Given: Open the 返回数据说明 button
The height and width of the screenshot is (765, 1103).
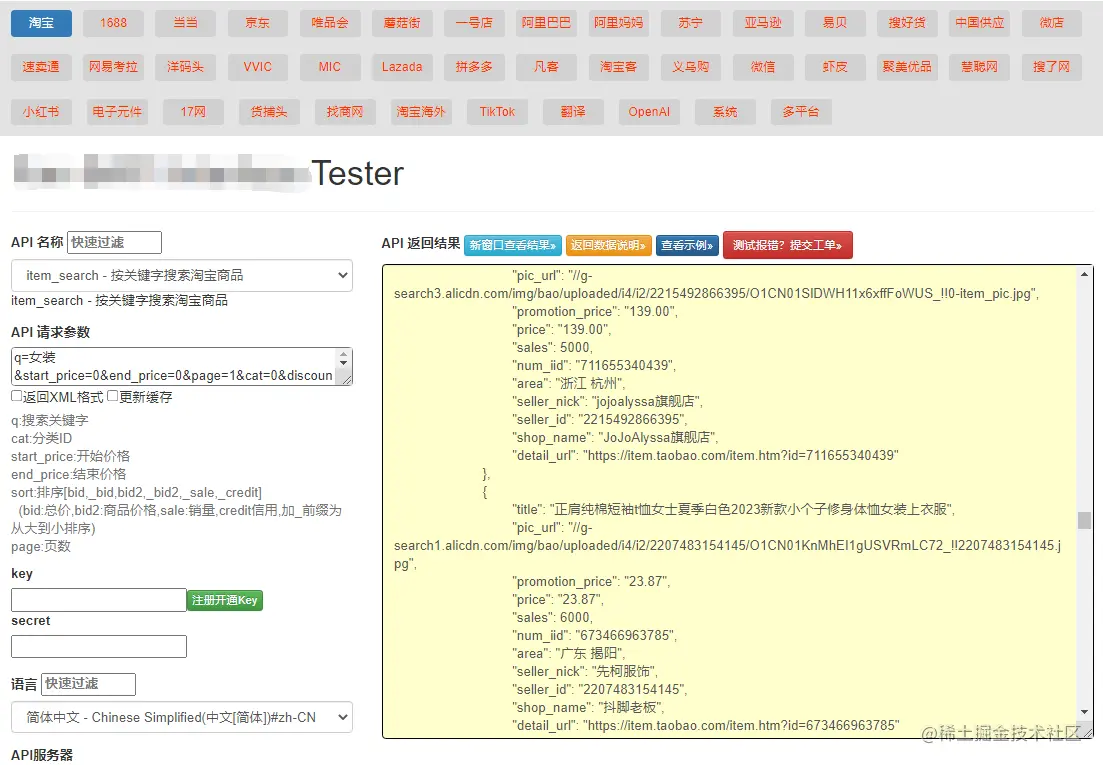Looking at the screenshot, I should [608, 245].
